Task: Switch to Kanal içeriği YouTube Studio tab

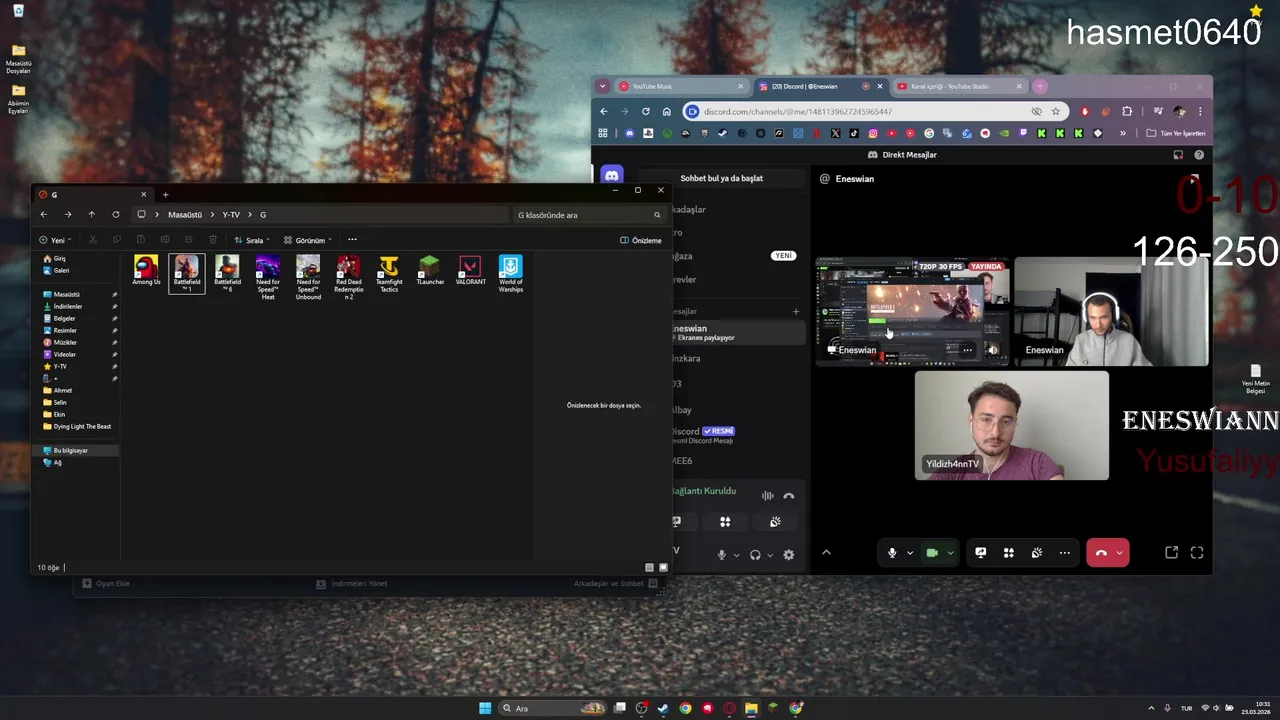Action: coord(960,86)
